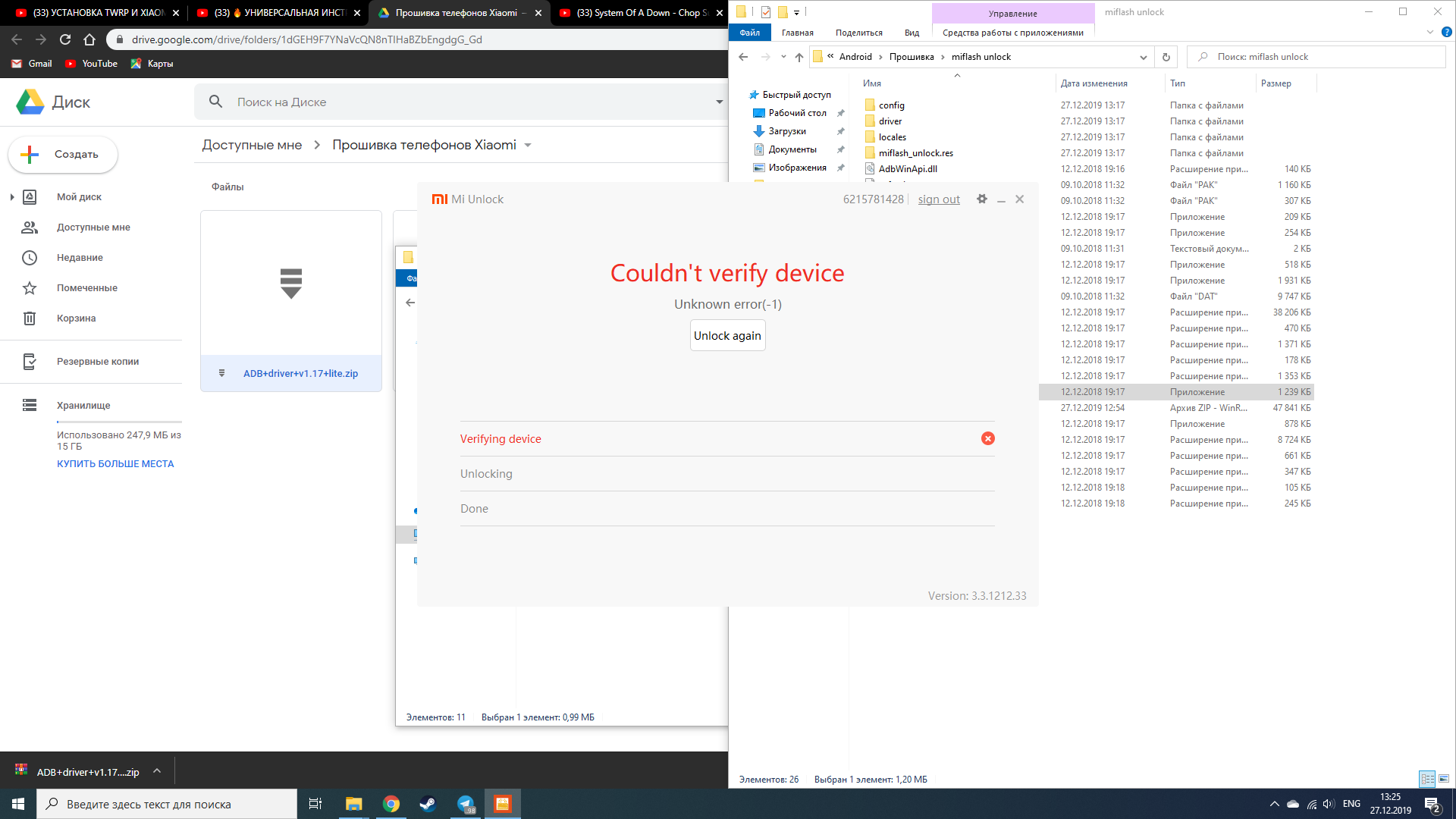
Task: Open Explorer recent locations dropdown
Action: coord(783,57)
